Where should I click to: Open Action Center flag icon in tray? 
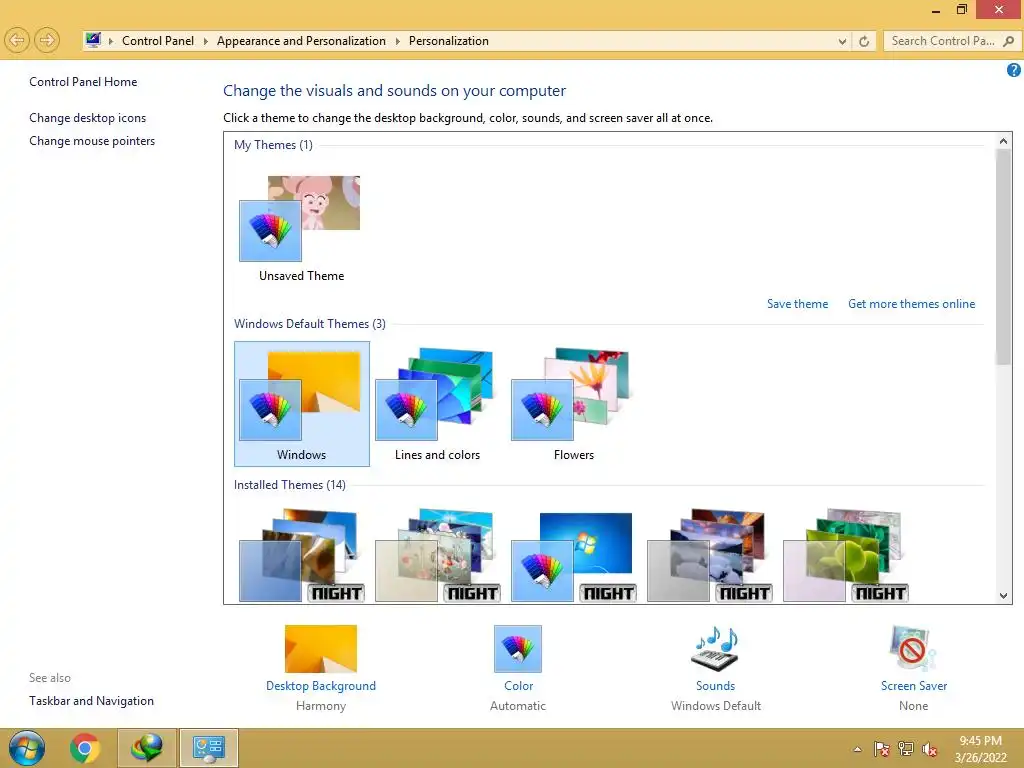(882, 749)
